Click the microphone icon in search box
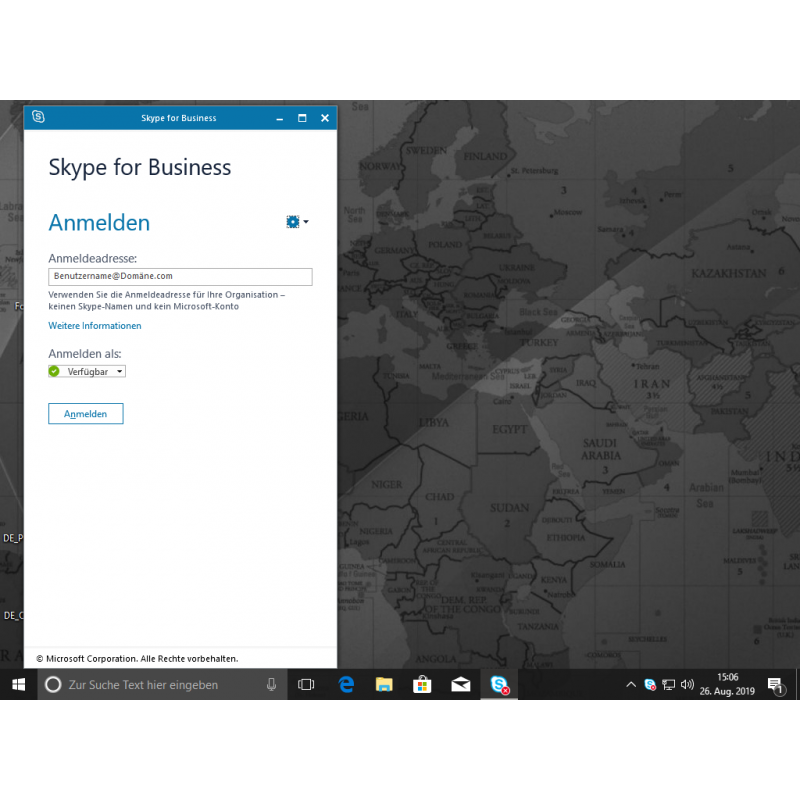This screenshot has width=800, height=800. [x=271, y=685]
